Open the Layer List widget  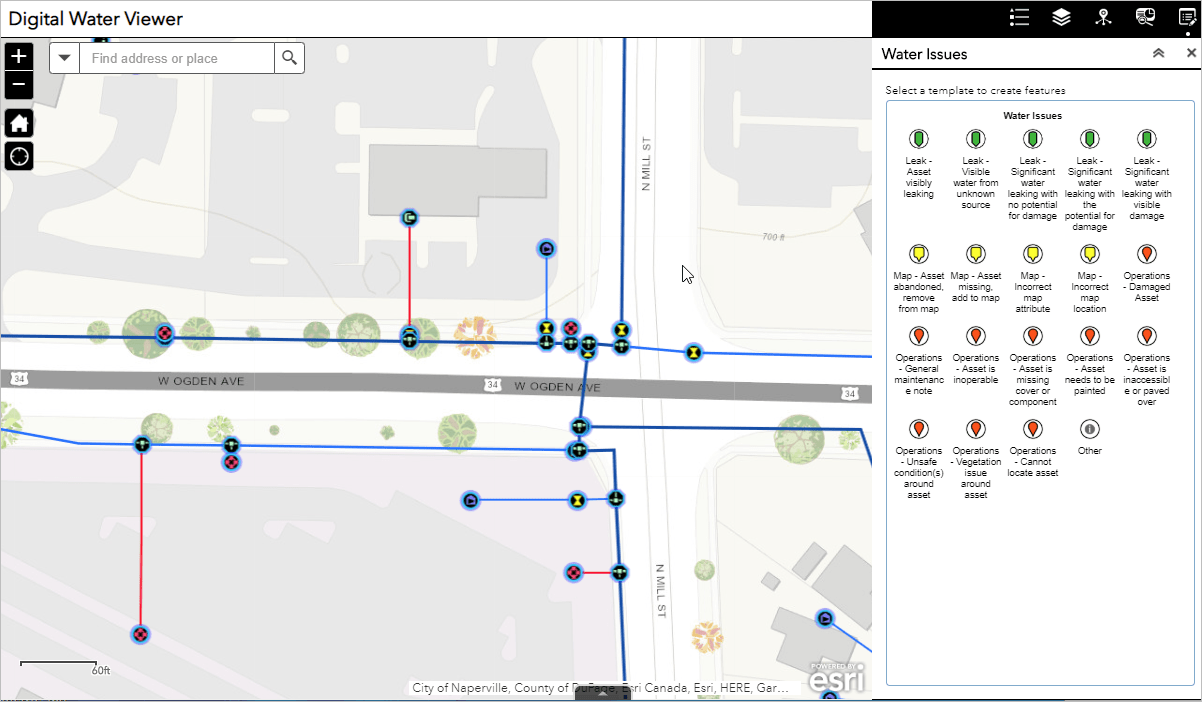pyautogui.click(x=1061, y=17)
